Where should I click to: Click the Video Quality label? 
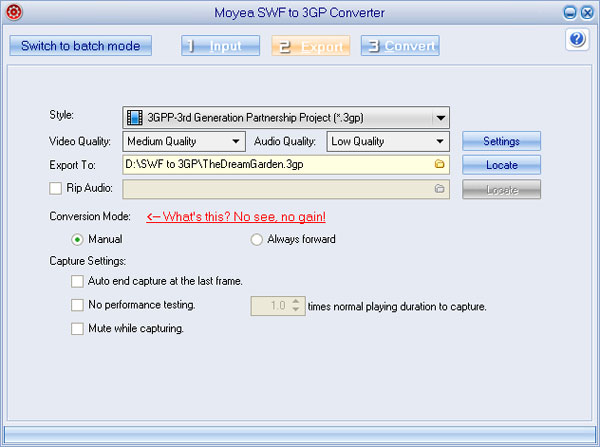point(80,141)
